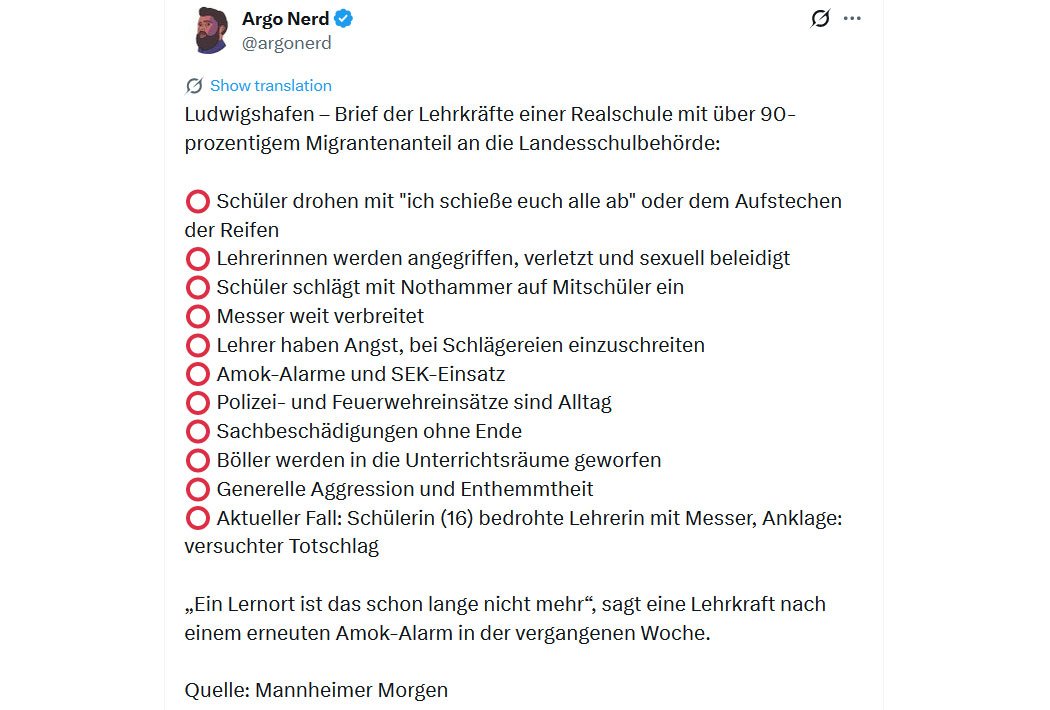Click the Argo Nerd display name
The width and height of the screenshot is (1050, 710).
pos(285,18)
